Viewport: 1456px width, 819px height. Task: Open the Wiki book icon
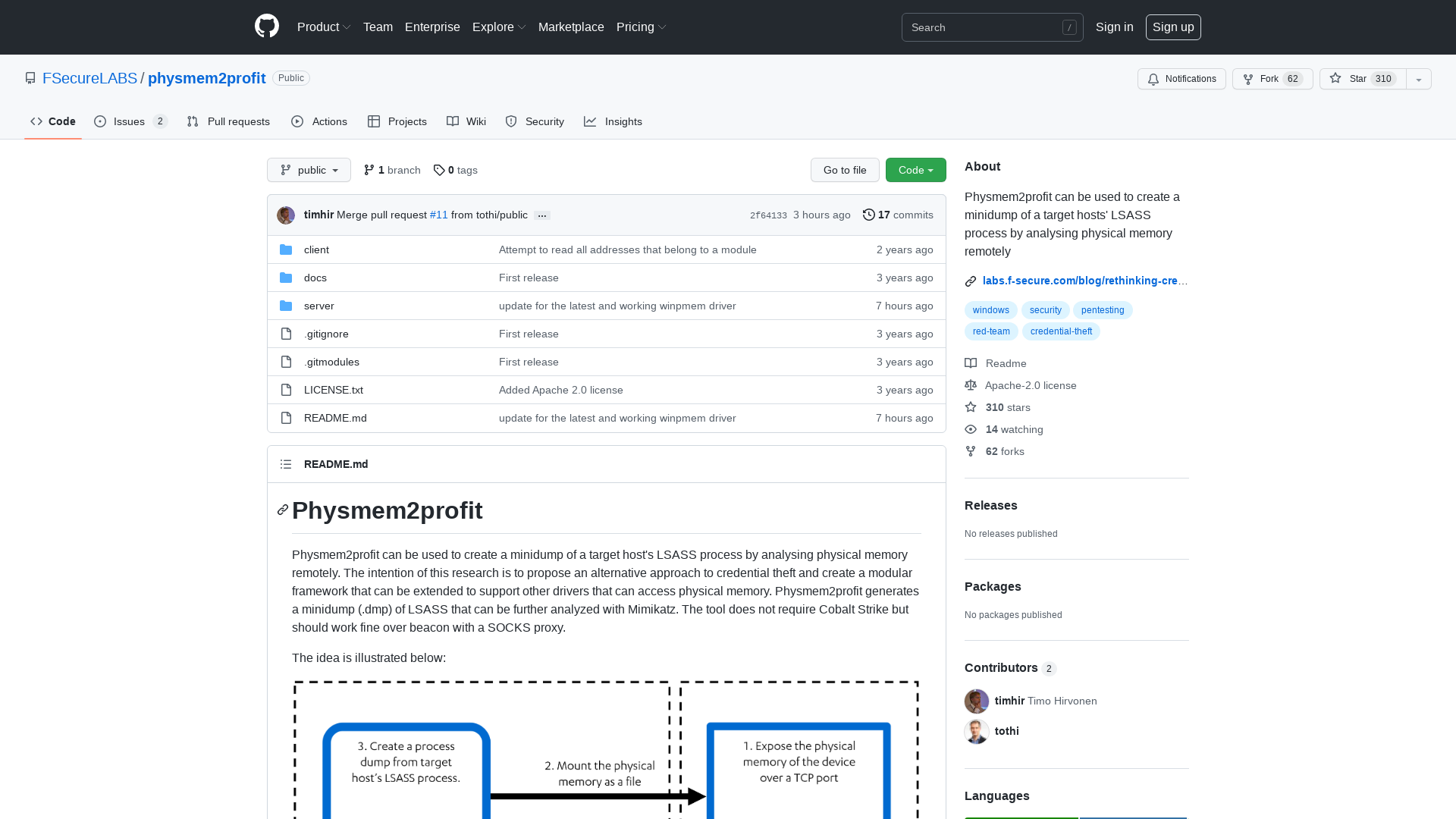click(452, 121)
